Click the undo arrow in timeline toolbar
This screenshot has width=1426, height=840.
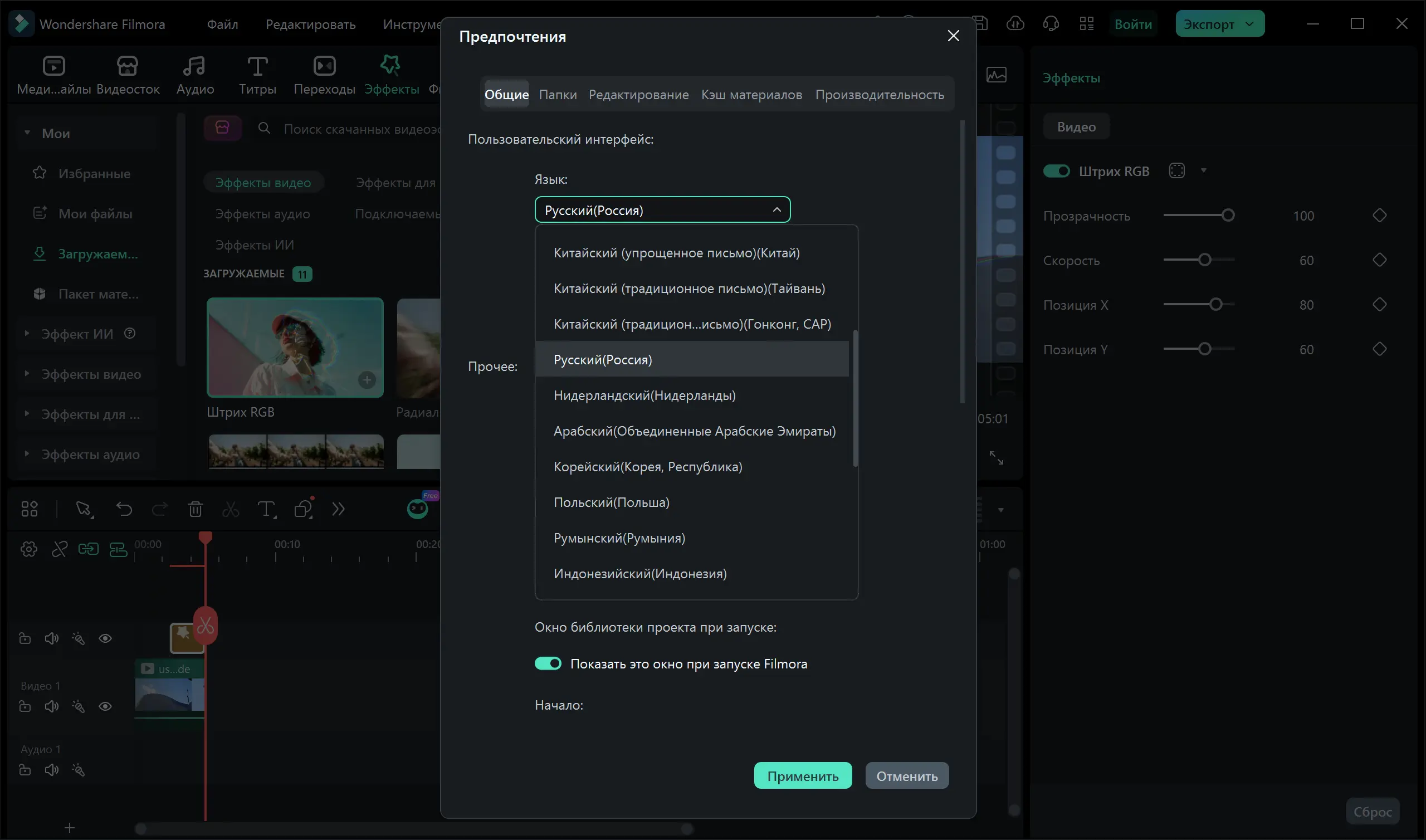point(124,510)
